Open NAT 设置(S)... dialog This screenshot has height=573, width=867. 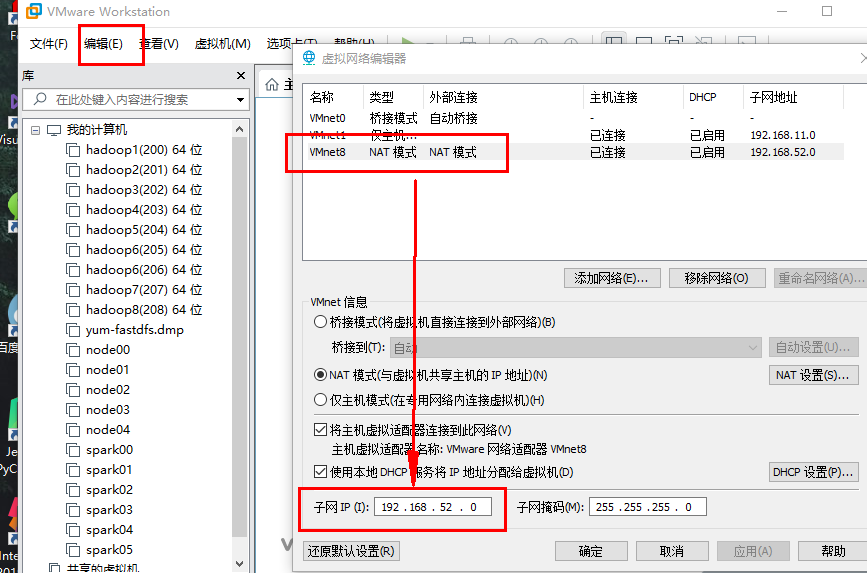click(813, 375)
